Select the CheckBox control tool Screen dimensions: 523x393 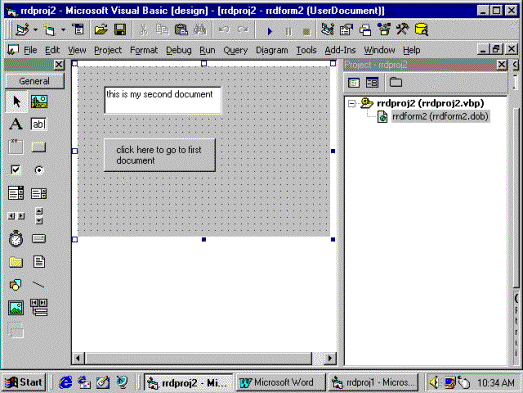[x=16, y=170]
